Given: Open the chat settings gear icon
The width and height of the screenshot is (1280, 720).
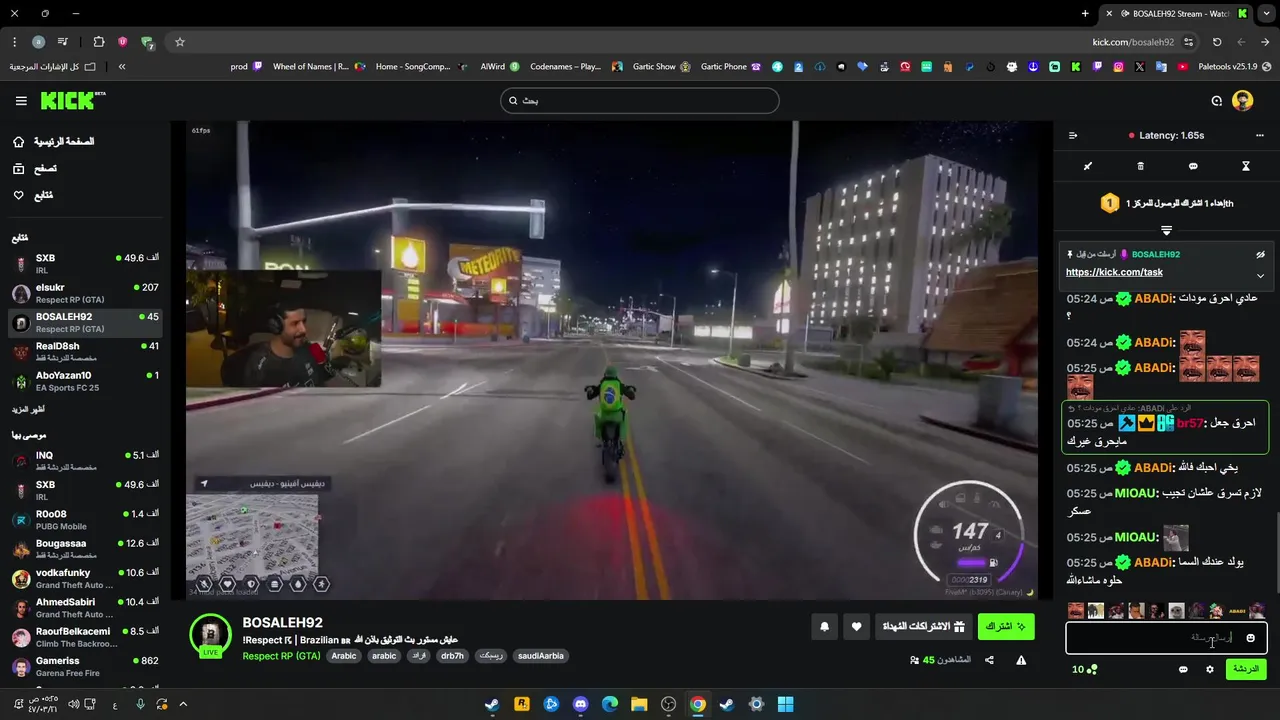Looking at the screenshot, I should 1209,669.
